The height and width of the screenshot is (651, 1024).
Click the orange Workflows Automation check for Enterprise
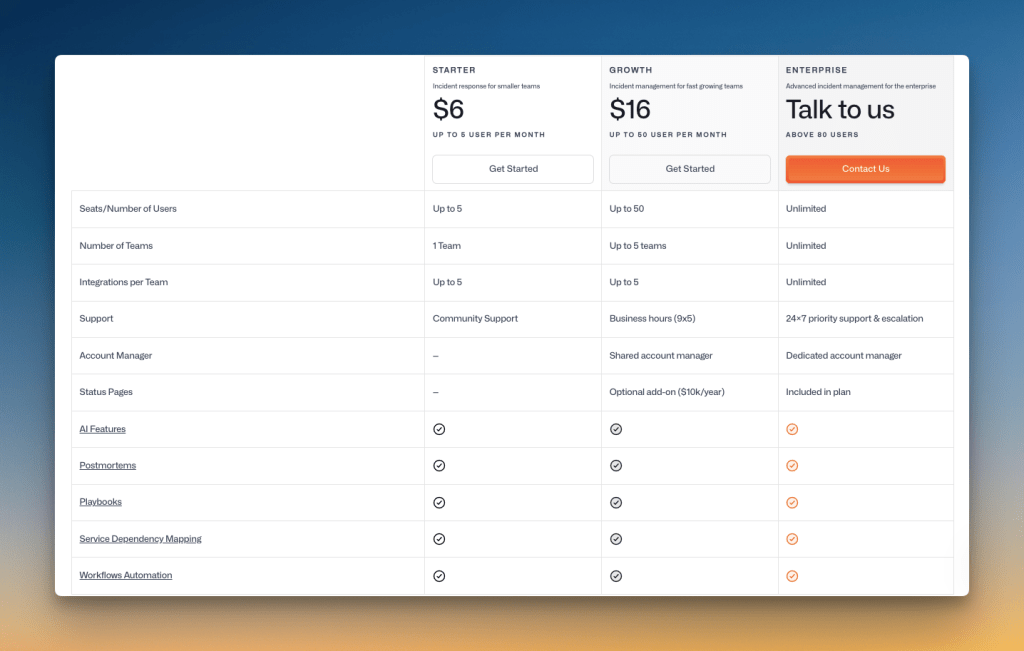pyautogui.click(x=792, y=575)
